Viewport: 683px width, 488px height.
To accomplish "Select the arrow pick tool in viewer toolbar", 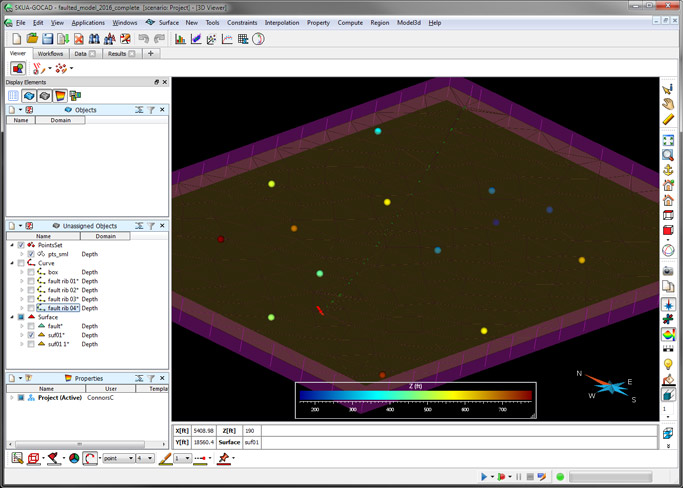I will [x=668, y=90].
